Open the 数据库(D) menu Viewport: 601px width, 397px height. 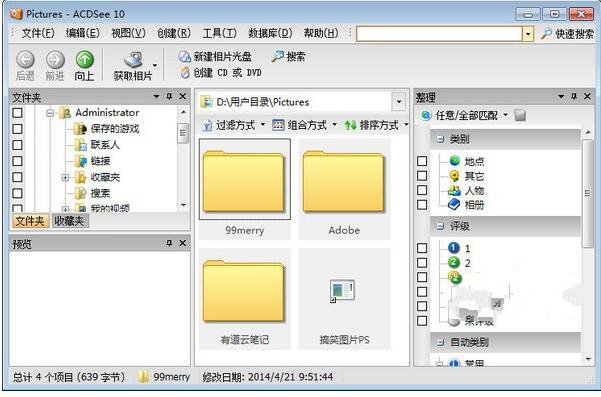click(x=270, y=33)
